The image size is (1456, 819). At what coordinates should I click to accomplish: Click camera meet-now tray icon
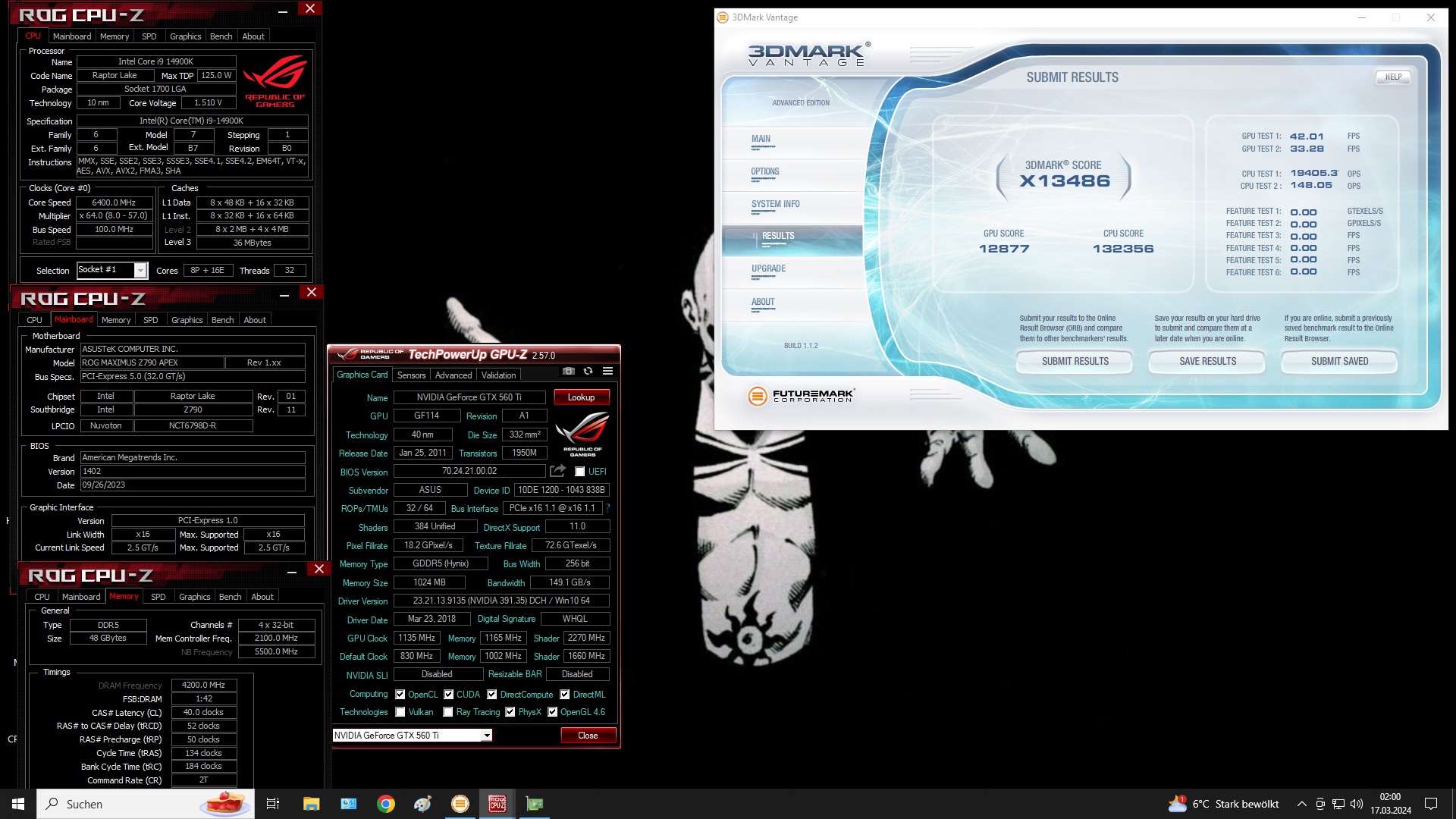pos(1320,804)
